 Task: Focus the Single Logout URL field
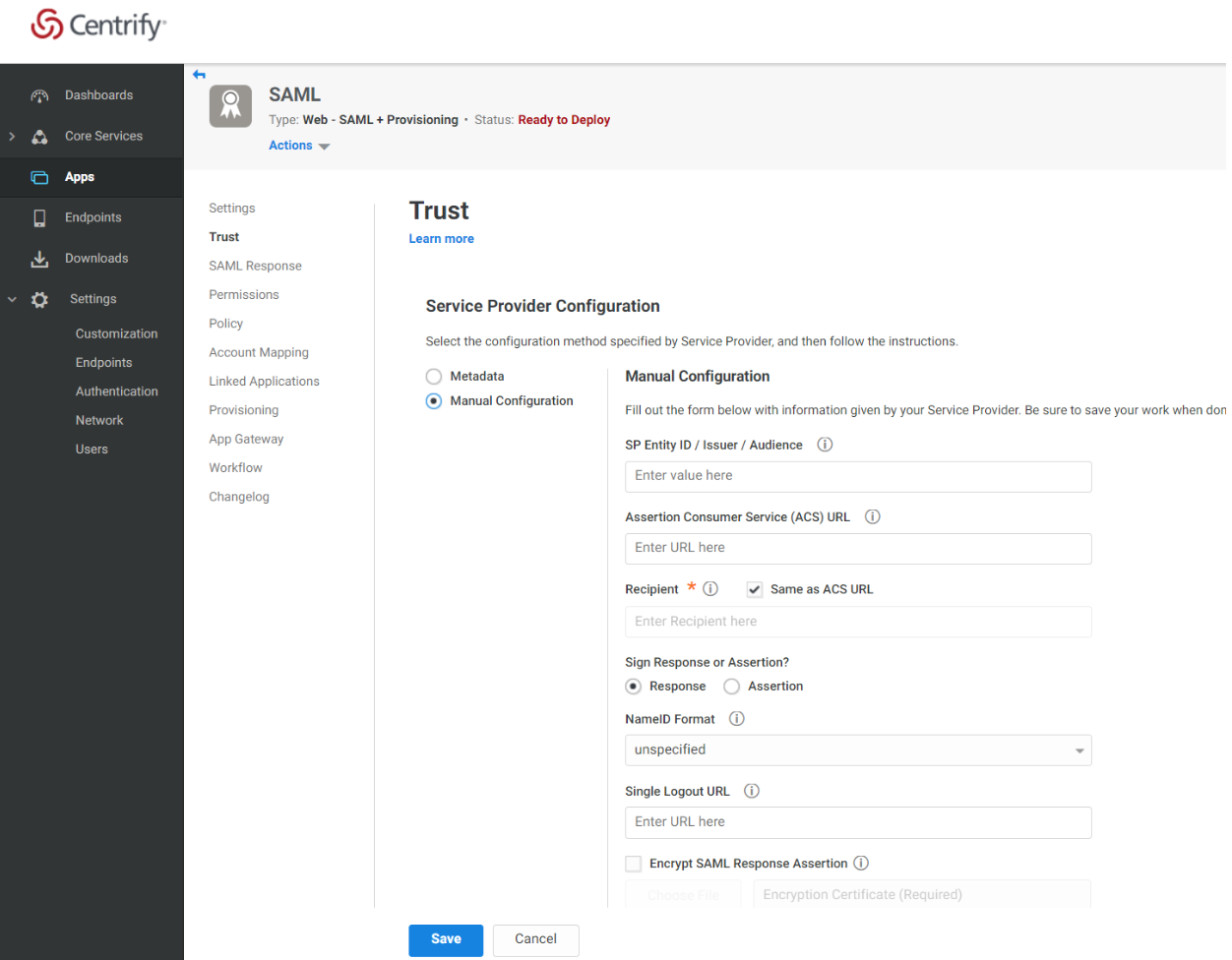[x=858, y=822]
